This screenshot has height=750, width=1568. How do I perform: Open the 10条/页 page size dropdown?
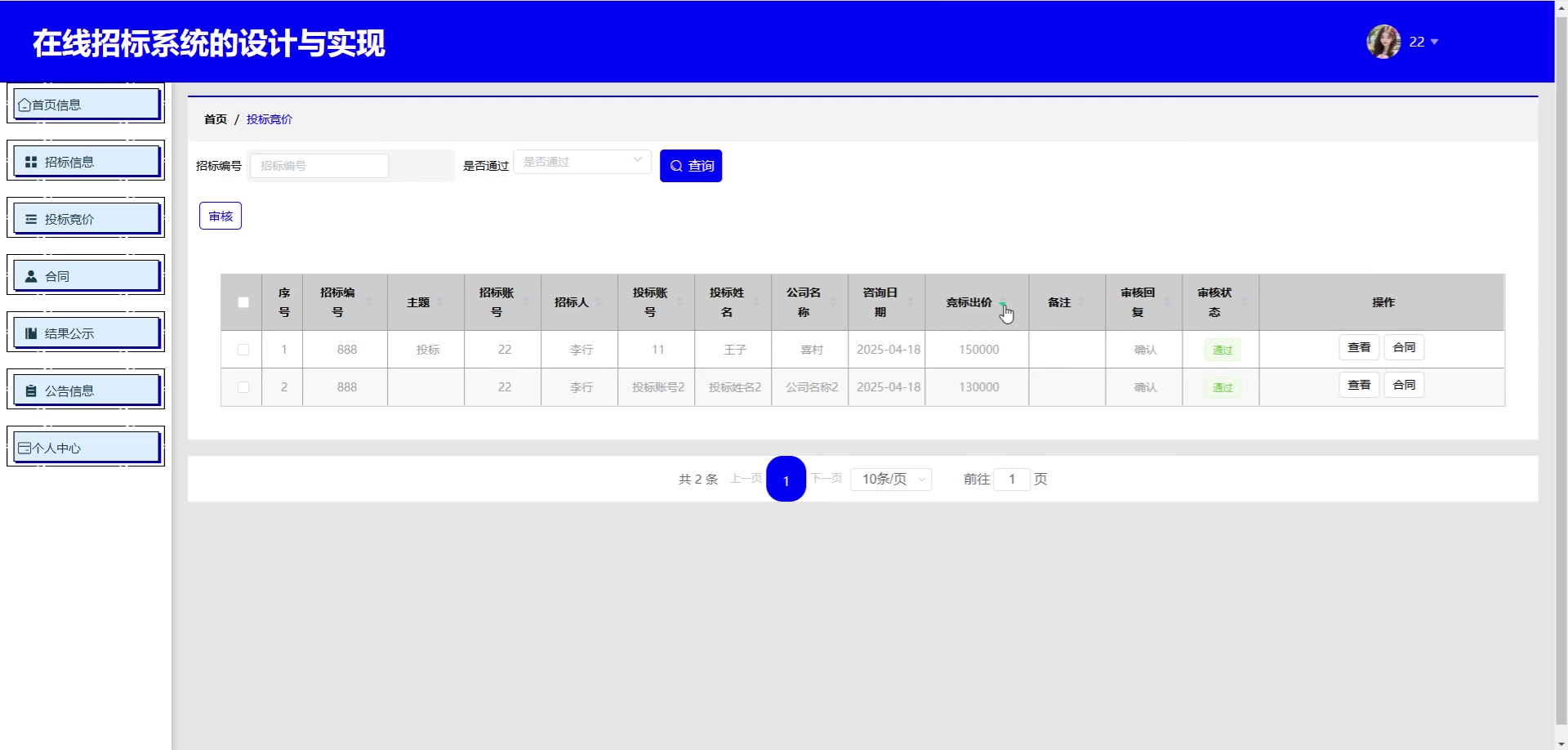pos(891,479)
